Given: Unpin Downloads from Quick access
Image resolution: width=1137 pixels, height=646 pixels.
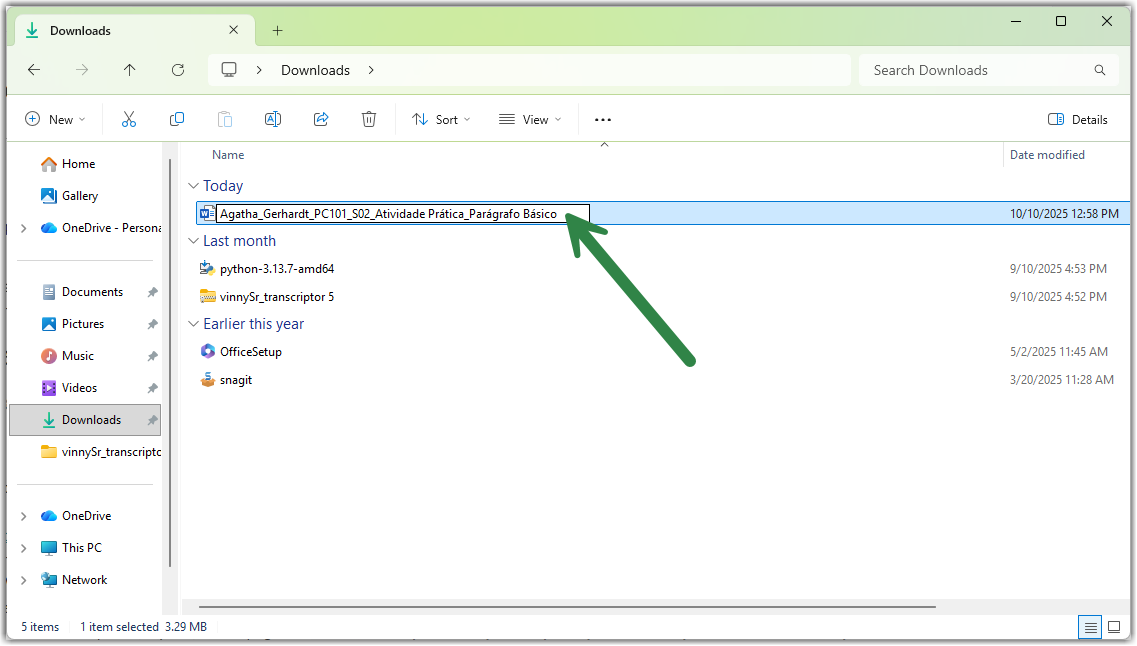Looking at the screenshot, I should coord(151,420).
